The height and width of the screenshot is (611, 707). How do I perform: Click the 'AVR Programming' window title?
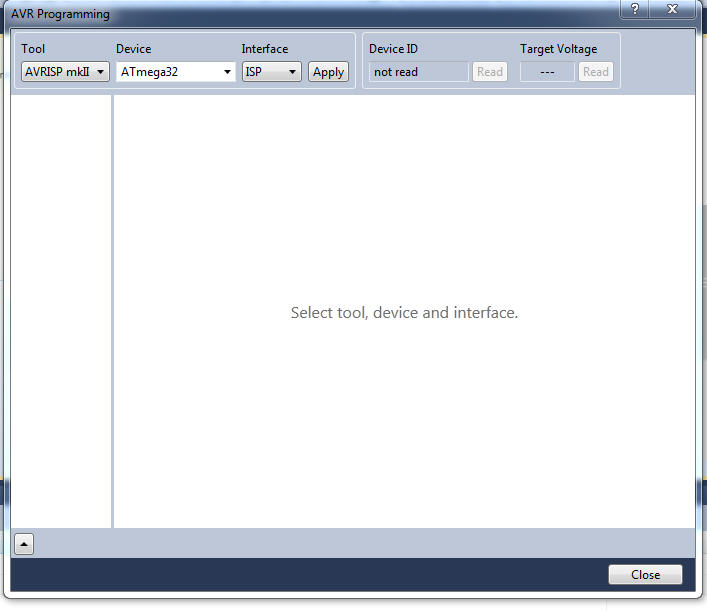click(x=60, y=14)
